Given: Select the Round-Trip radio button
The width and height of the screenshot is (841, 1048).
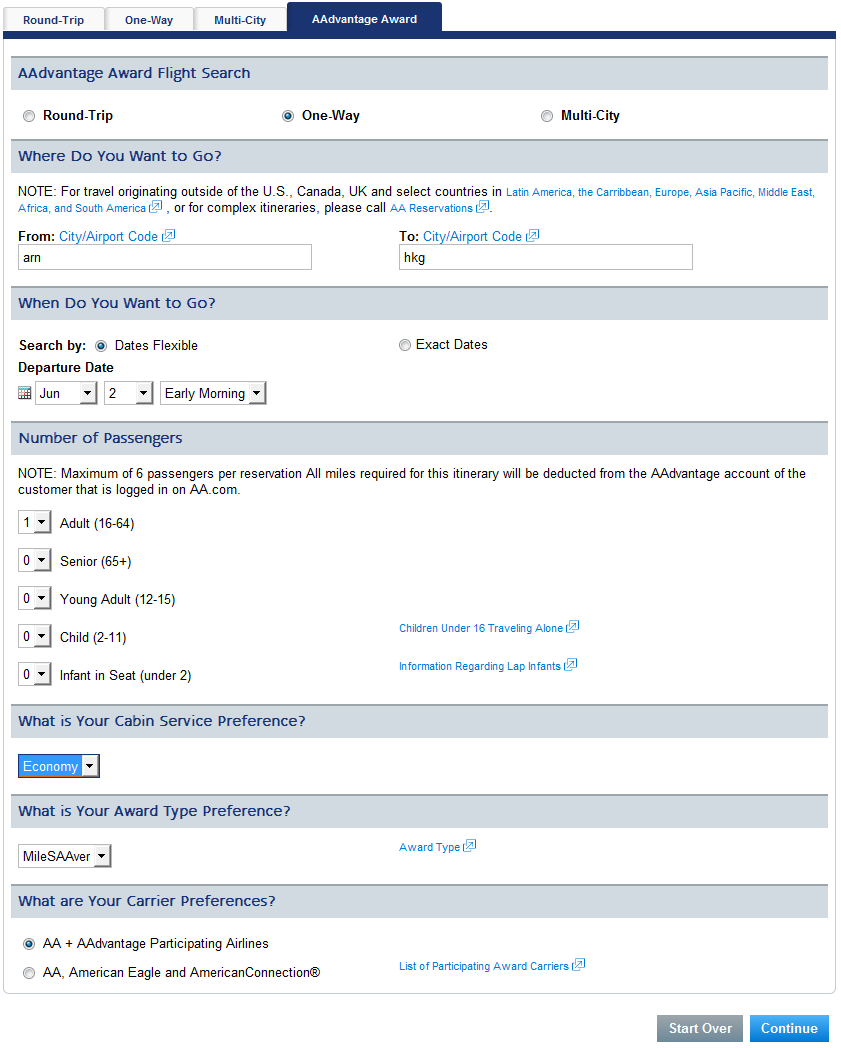Looking at the screenshot, I should (x=29, y=116).
